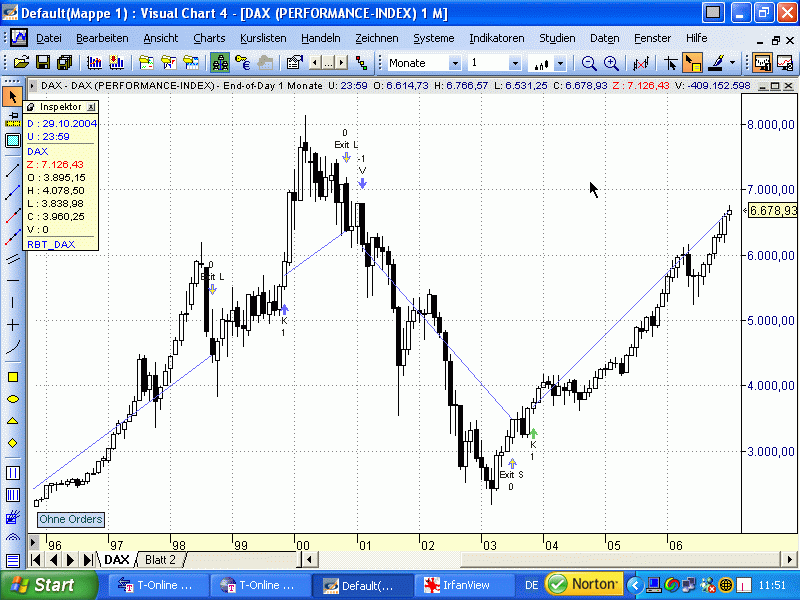Open the properties sheet toolbar icon
The image size is (800, 600).
[x=294, y=63]
